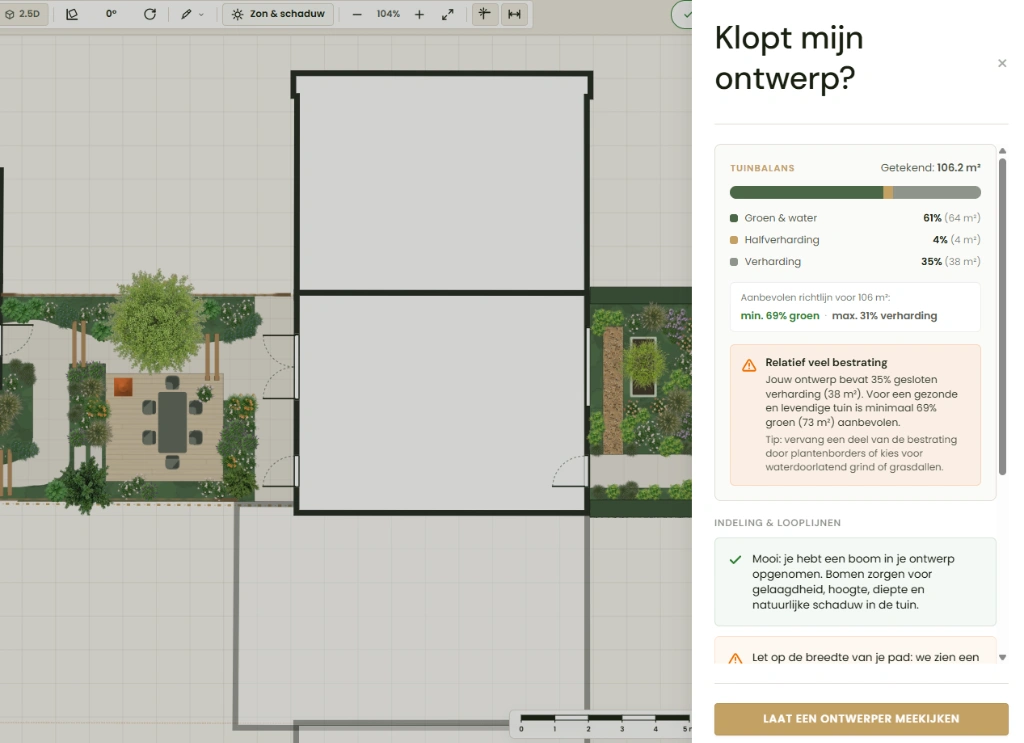Click 'max. 31% verharding' text
This screenshot has height=743, width=1024.
tap(884, 316)
